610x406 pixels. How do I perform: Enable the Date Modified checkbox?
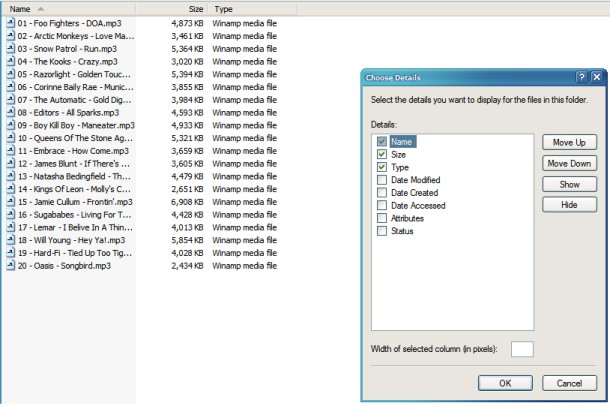click(x=382, y=180)
